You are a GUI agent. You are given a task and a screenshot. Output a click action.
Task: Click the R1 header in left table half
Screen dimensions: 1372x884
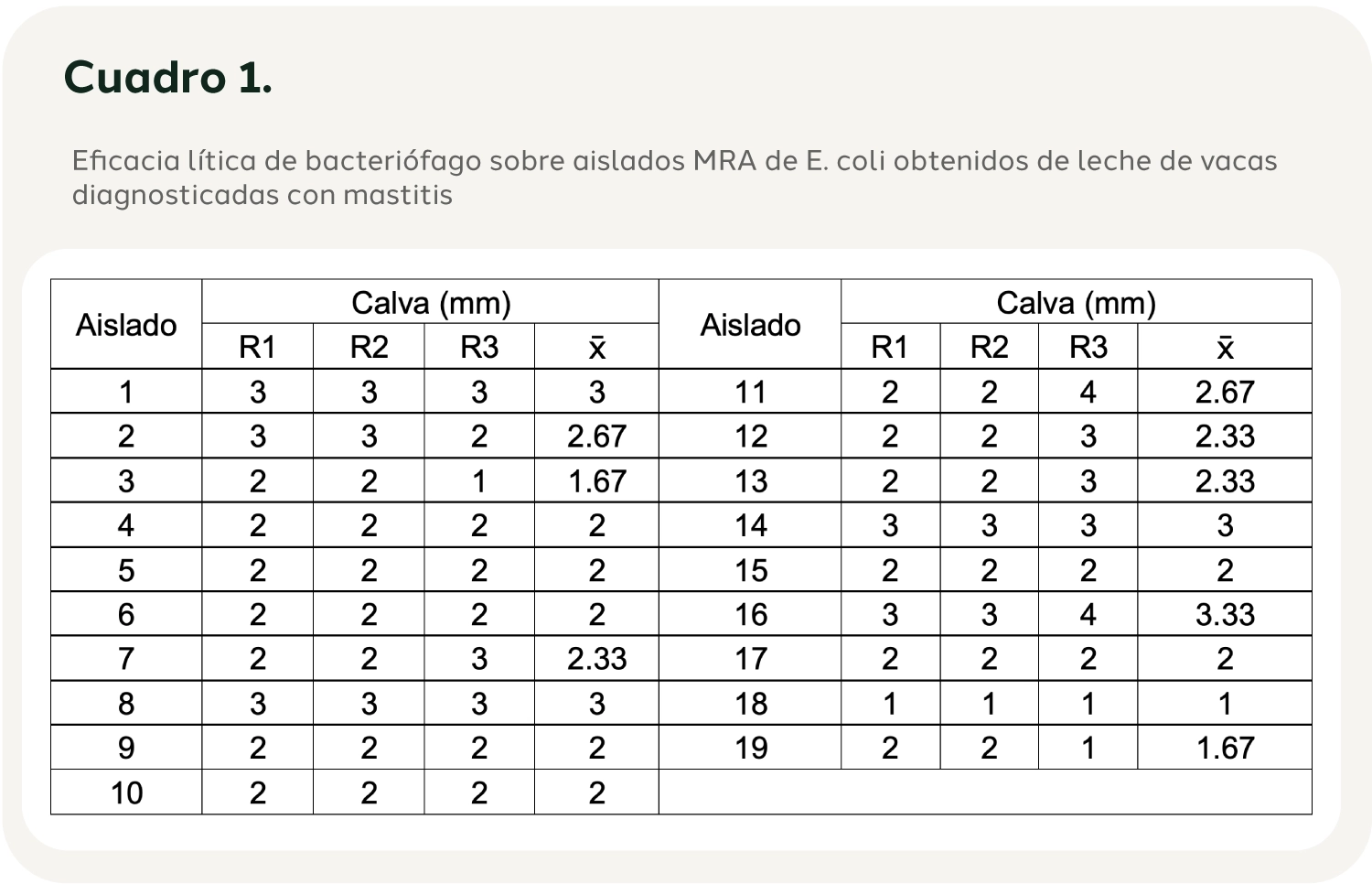tap(257, 347)
